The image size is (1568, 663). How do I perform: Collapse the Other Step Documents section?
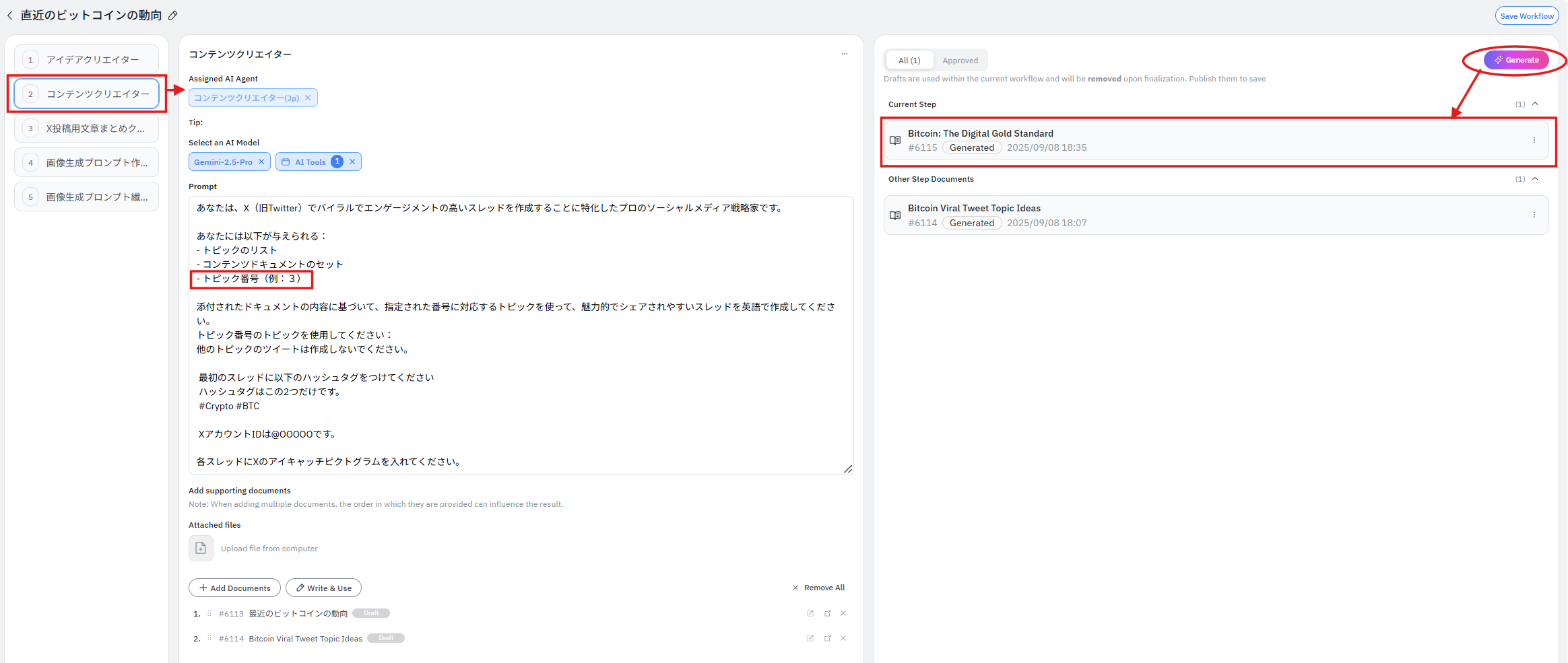click(1535, 179)
